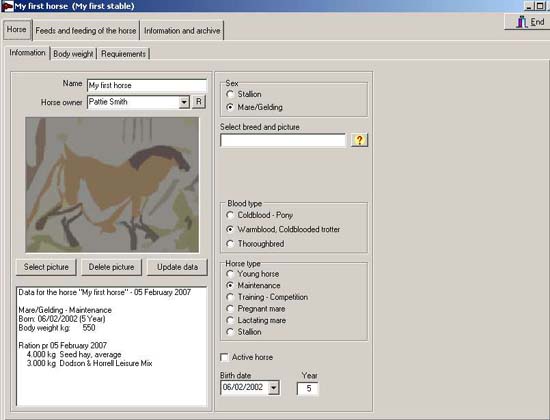The height and width of the screenshot is (420, 550).
Task: Click the horse picture thumbnail
Action: pos(112,185)
